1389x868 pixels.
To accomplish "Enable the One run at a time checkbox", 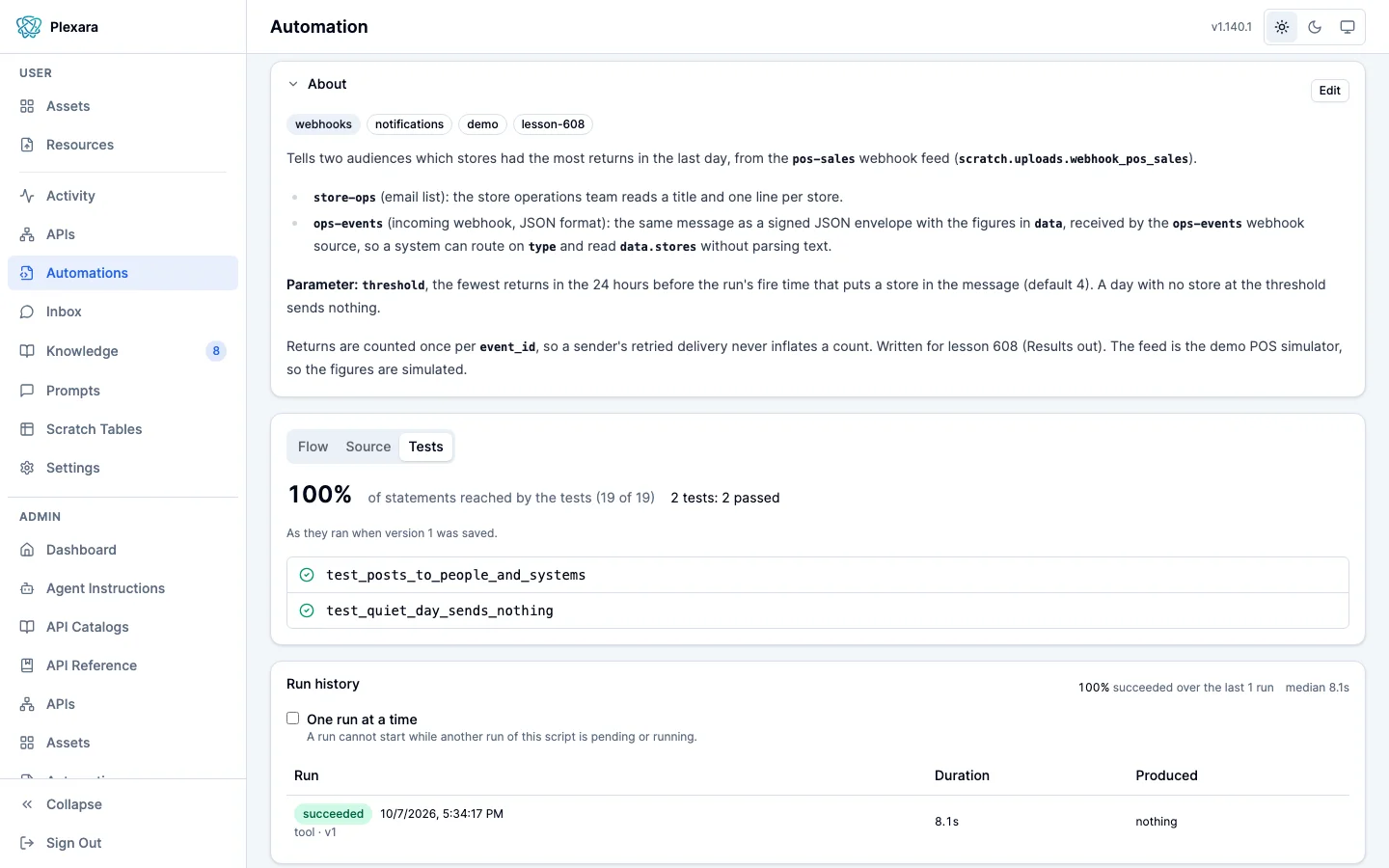I will (x=293, y=719).
